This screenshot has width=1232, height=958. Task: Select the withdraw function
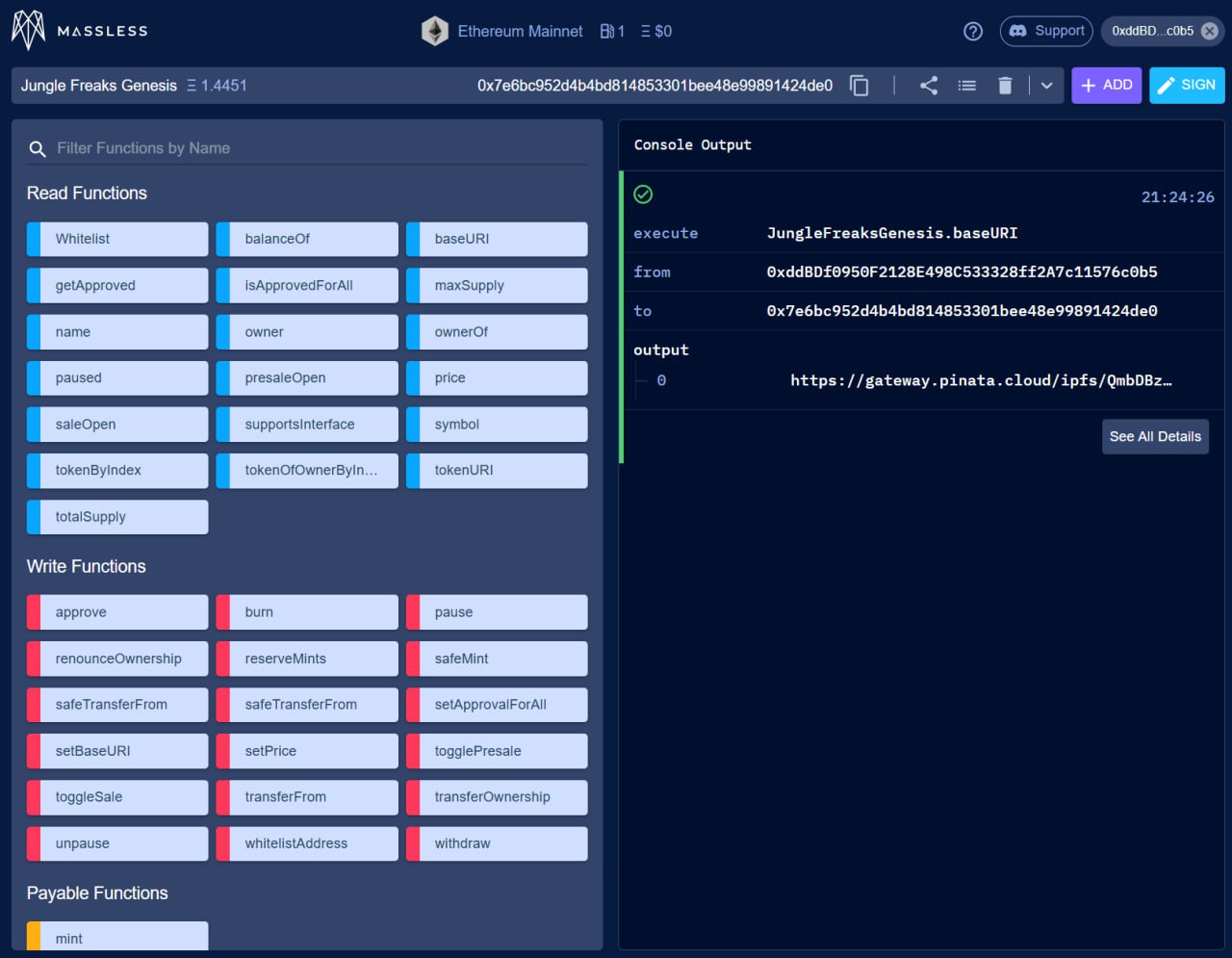tap(497, 843)
